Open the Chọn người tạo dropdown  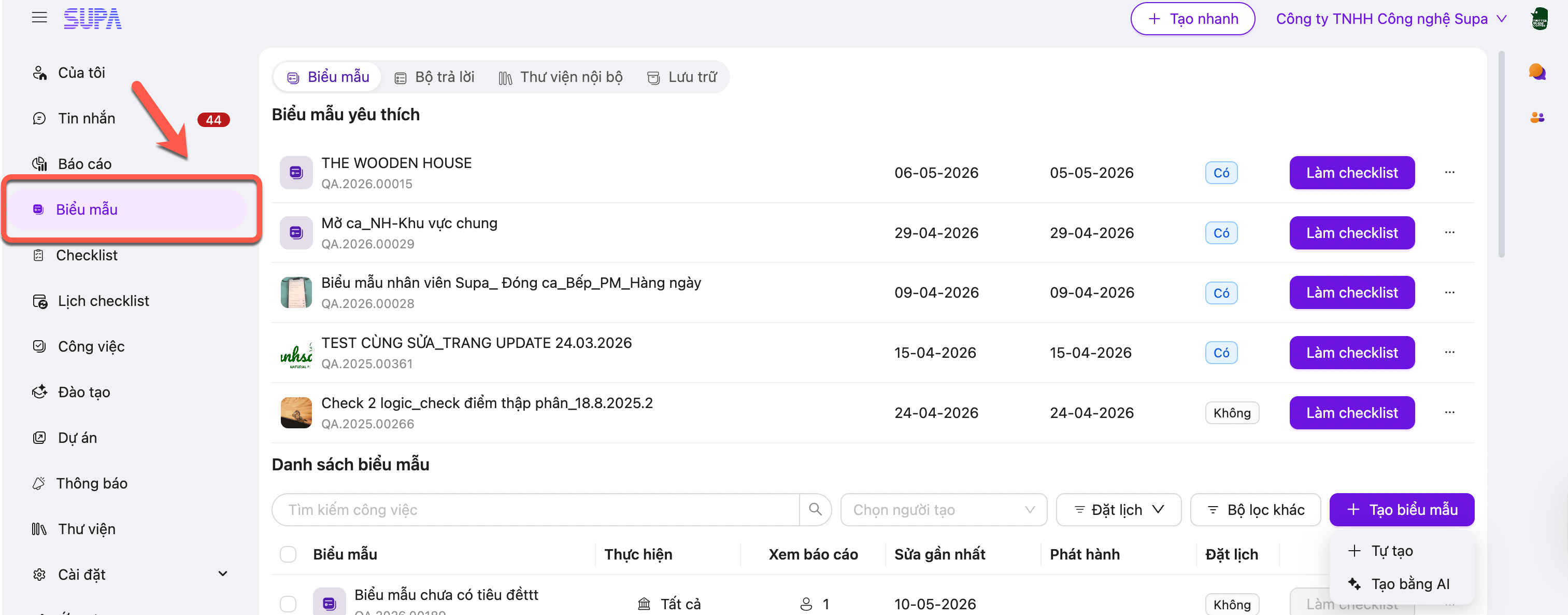coord(943,509)
